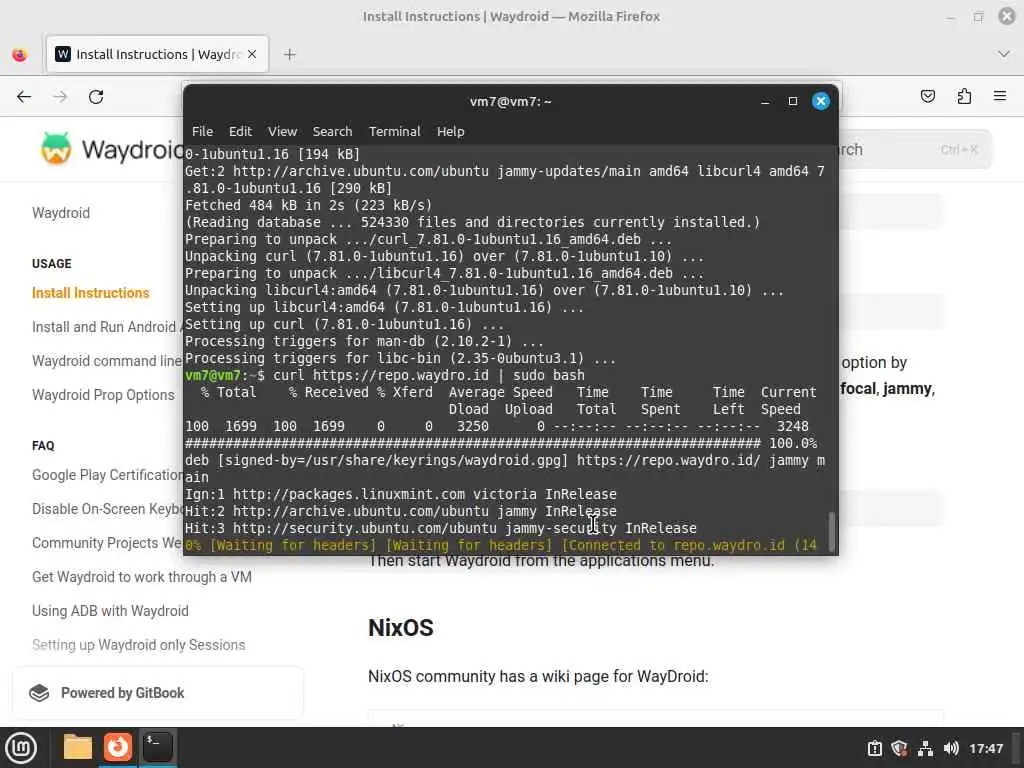Viewport: 1024px width, 768px height.
Task: Minimize the vm7@vm7 terminal window
Action: click(x=765, y=101)
